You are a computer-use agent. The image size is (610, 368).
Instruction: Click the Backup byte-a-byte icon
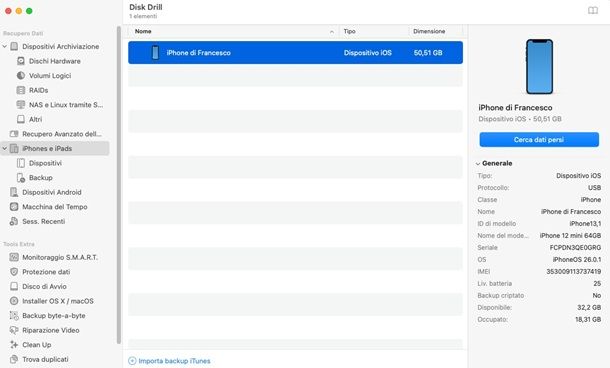click(14, 315)
